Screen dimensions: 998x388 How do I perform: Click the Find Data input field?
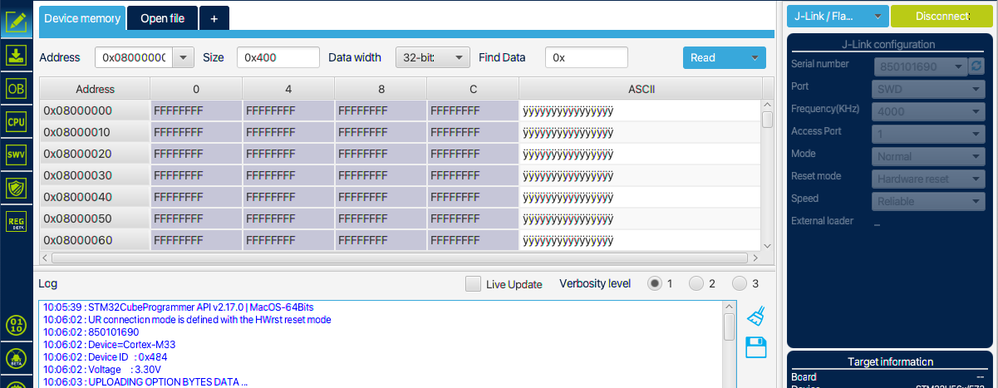pos(586,57)
